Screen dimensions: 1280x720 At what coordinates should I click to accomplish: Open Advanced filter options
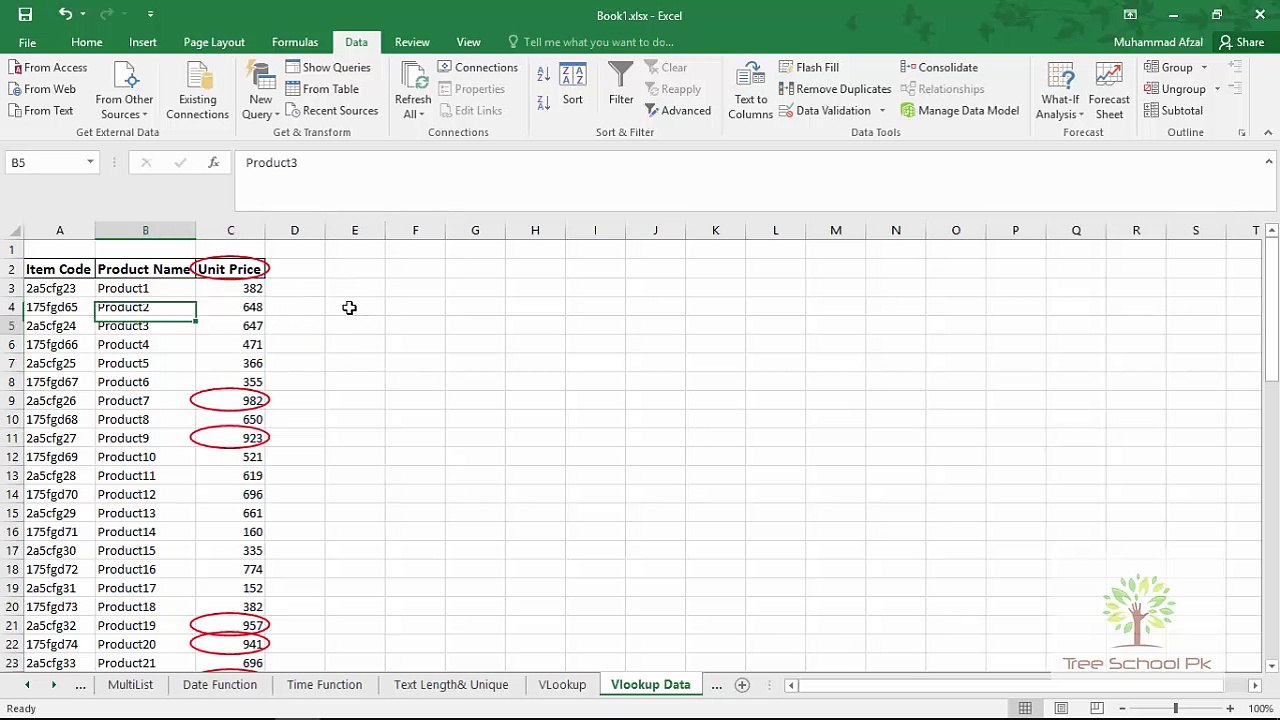coord(678,111)
